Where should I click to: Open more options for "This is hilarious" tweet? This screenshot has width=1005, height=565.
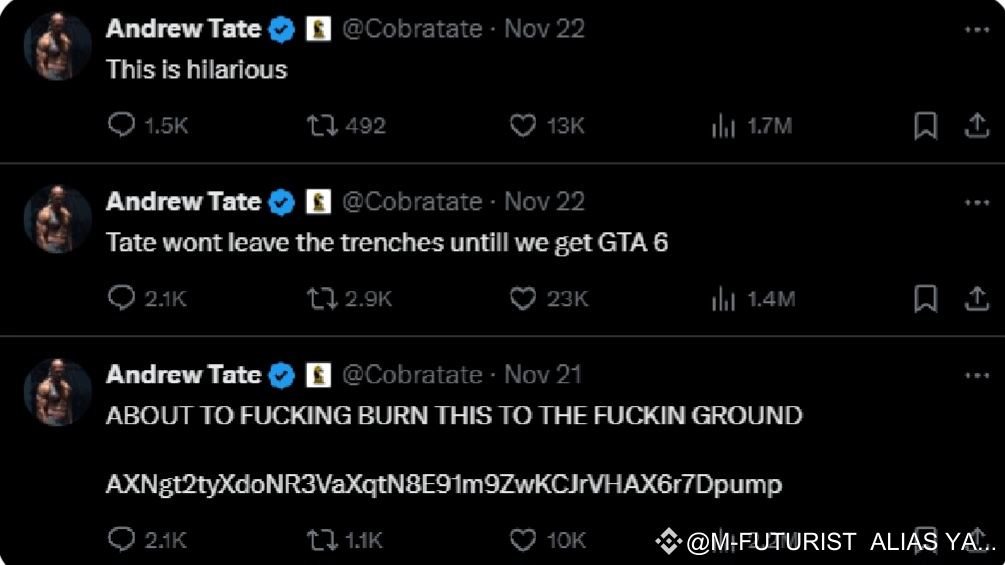[976, 30]
